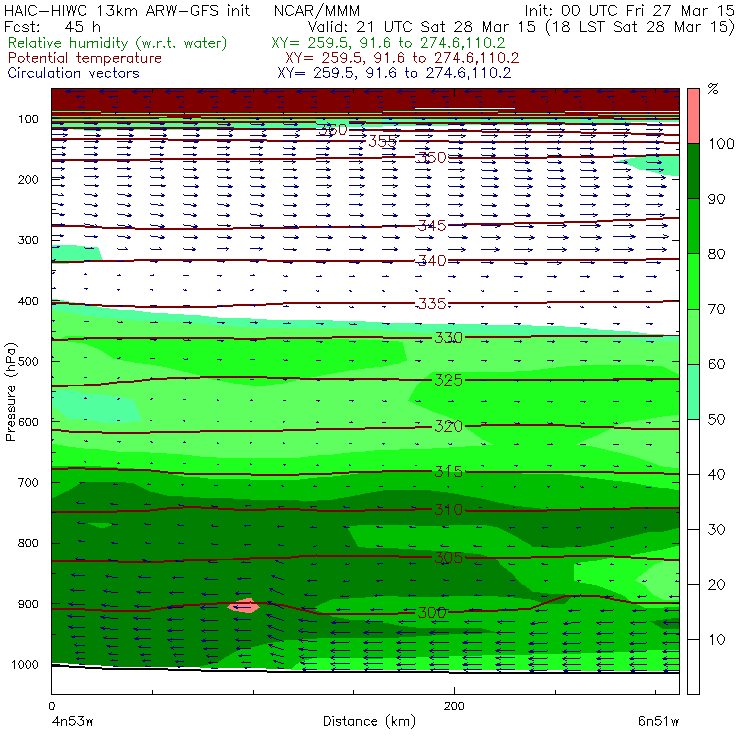Click the "Init: 00 UTC Fri 27 Mar 15" text
740x740 pixels.
point(629,10)
